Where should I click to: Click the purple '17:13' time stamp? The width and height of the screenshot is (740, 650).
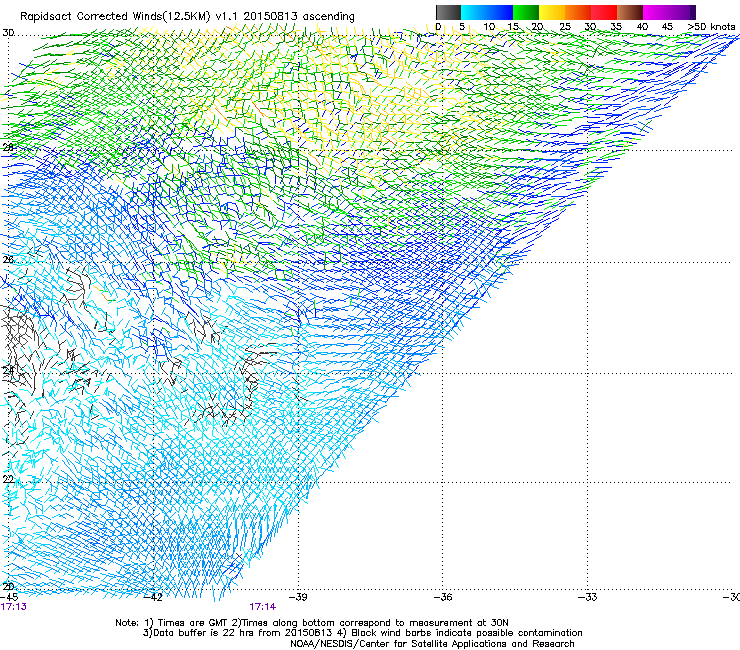point(14,607)
